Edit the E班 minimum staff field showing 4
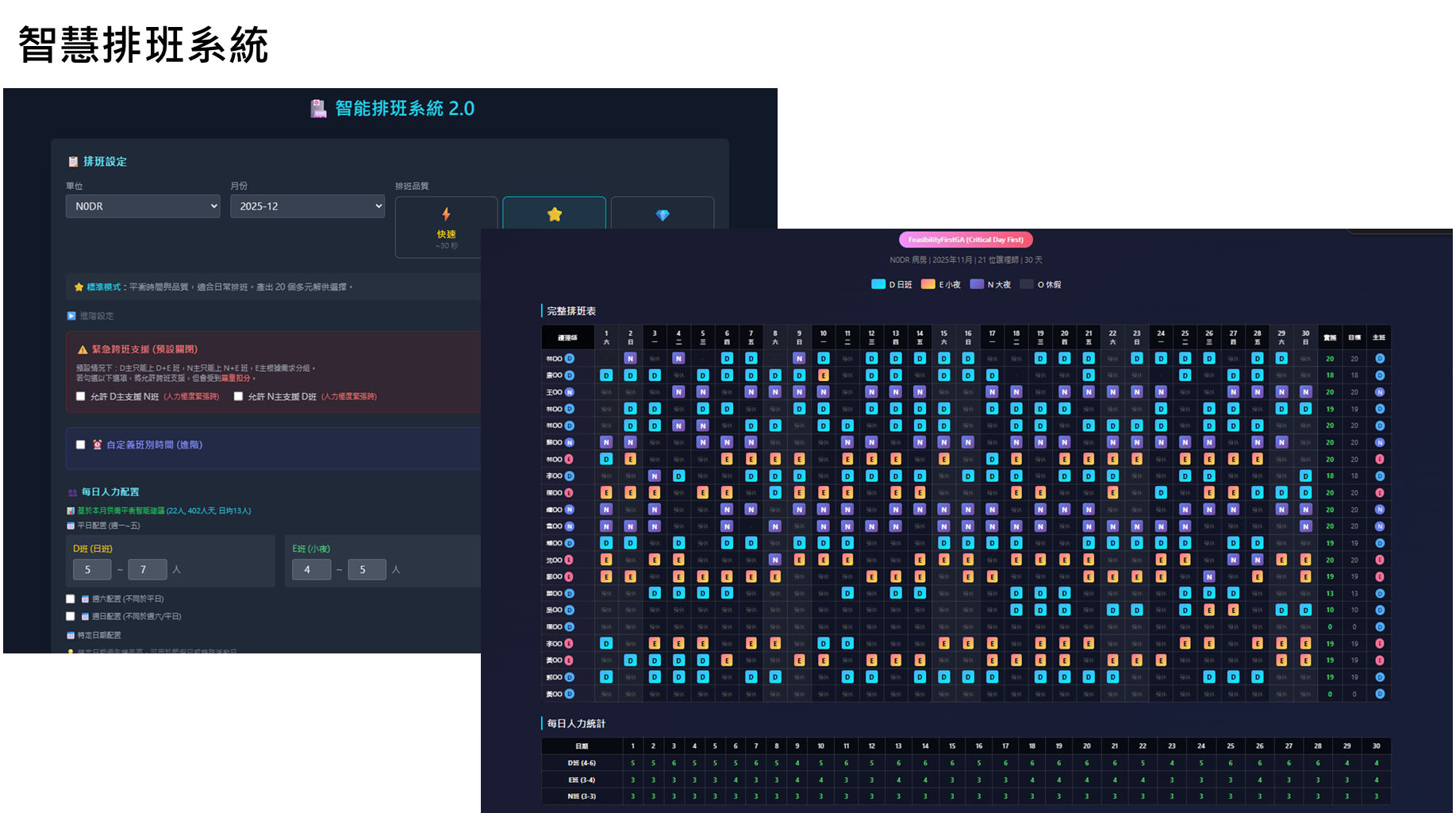 pos(312,569)
